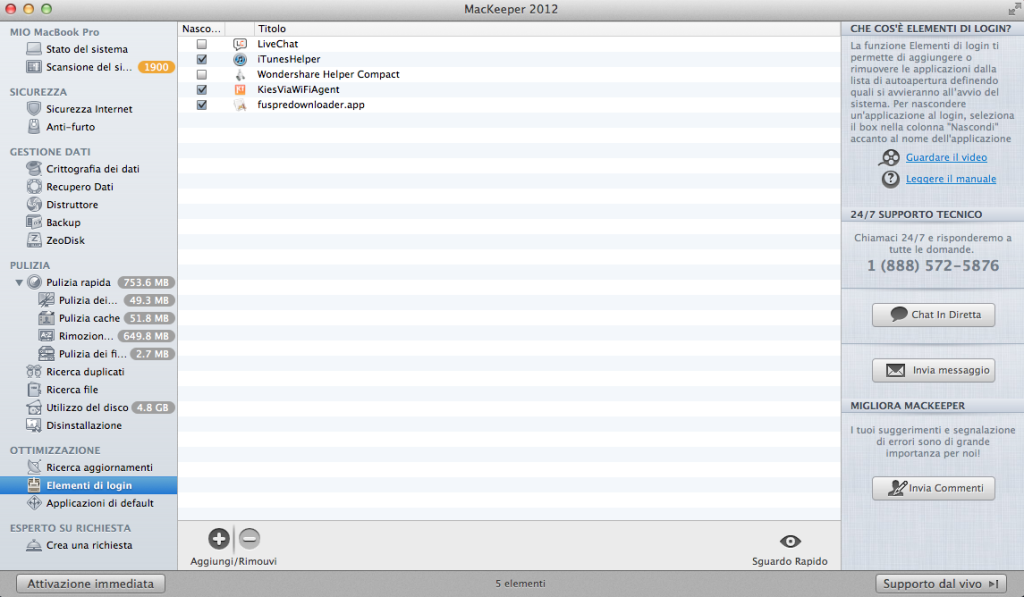This screenshot has height=597, width=1024.
Task: Select the Wondershare Helper Compact row
Action: tap(509, 74)
